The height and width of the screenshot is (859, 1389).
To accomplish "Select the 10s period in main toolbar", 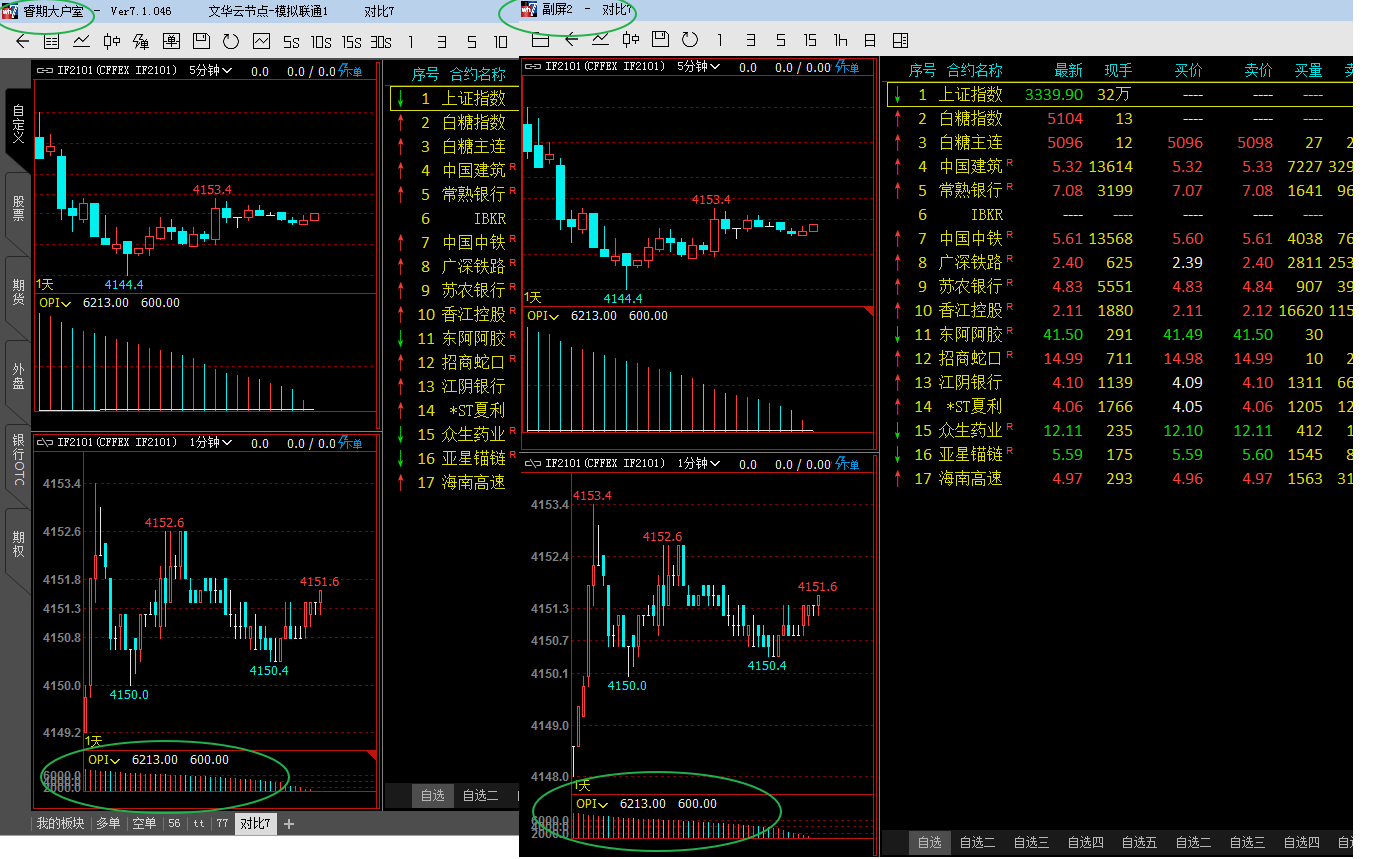I will (x=320, y=42).
